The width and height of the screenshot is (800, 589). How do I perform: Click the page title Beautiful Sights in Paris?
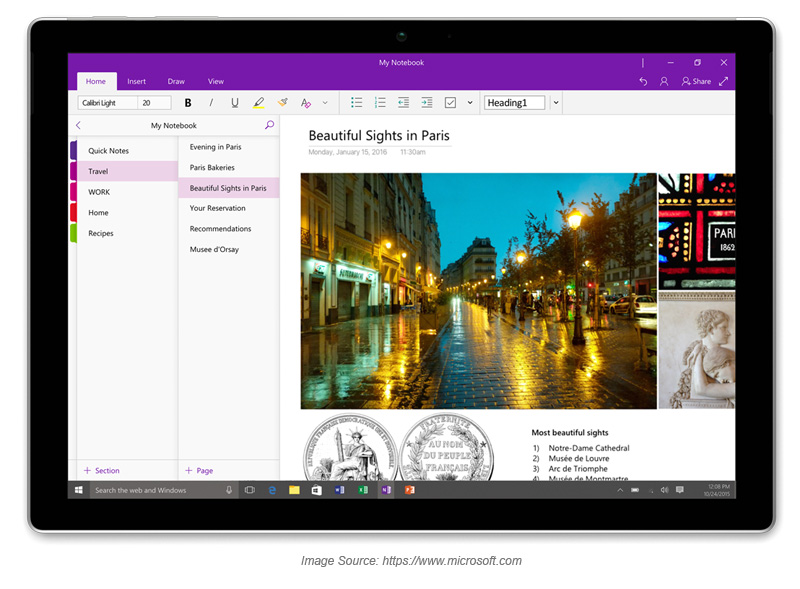[379, 135]
